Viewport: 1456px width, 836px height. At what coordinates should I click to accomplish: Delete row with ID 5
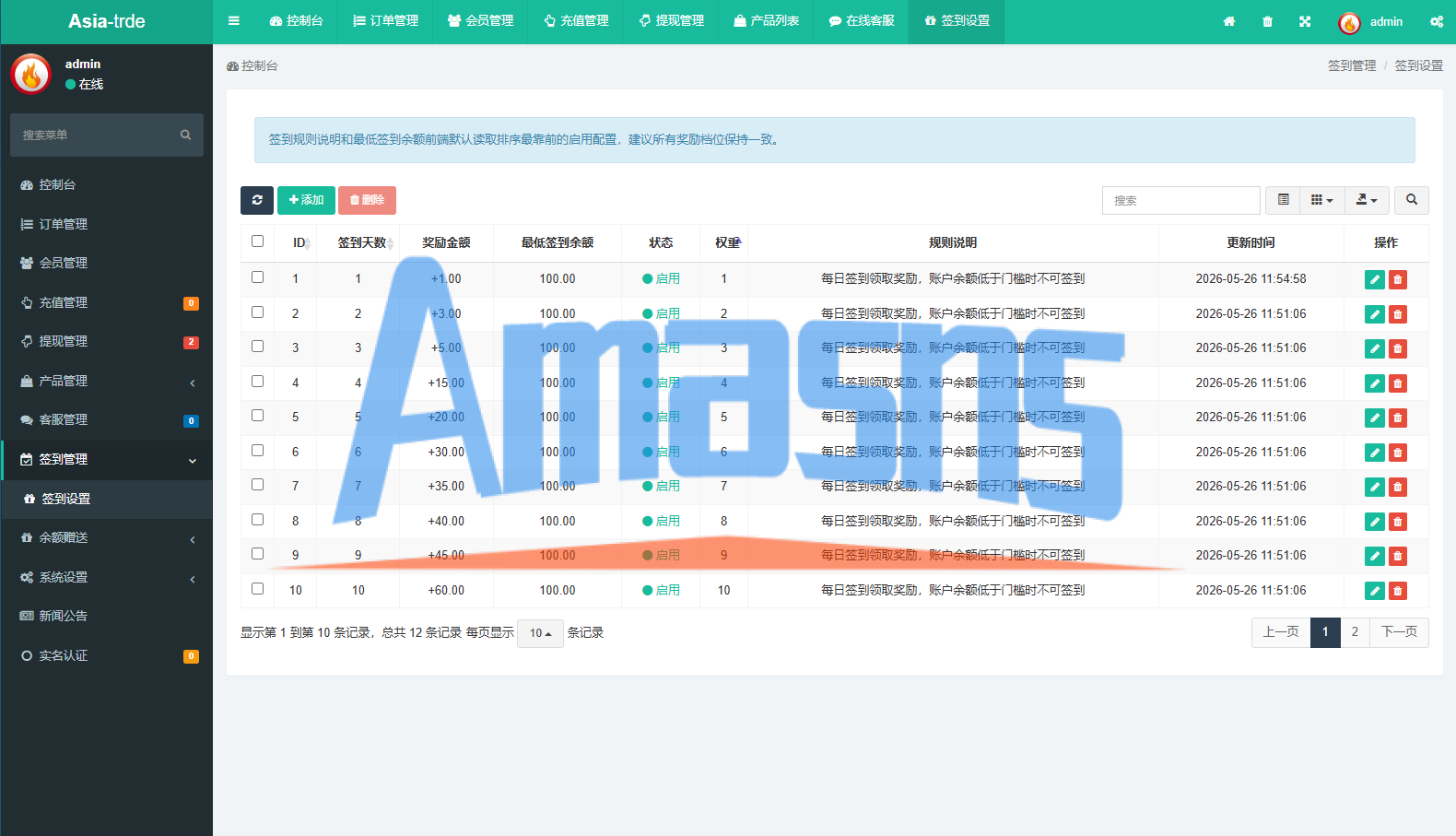pos(1398,418)
